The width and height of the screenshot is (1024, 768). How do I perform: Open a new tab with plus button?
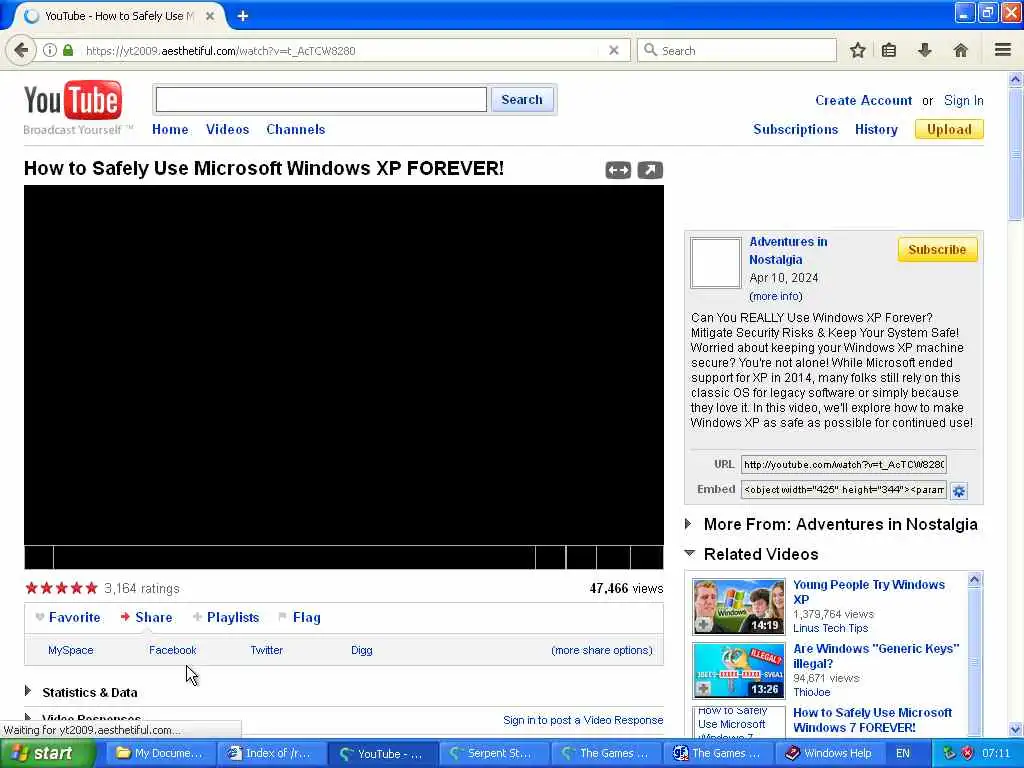point(243,16)
